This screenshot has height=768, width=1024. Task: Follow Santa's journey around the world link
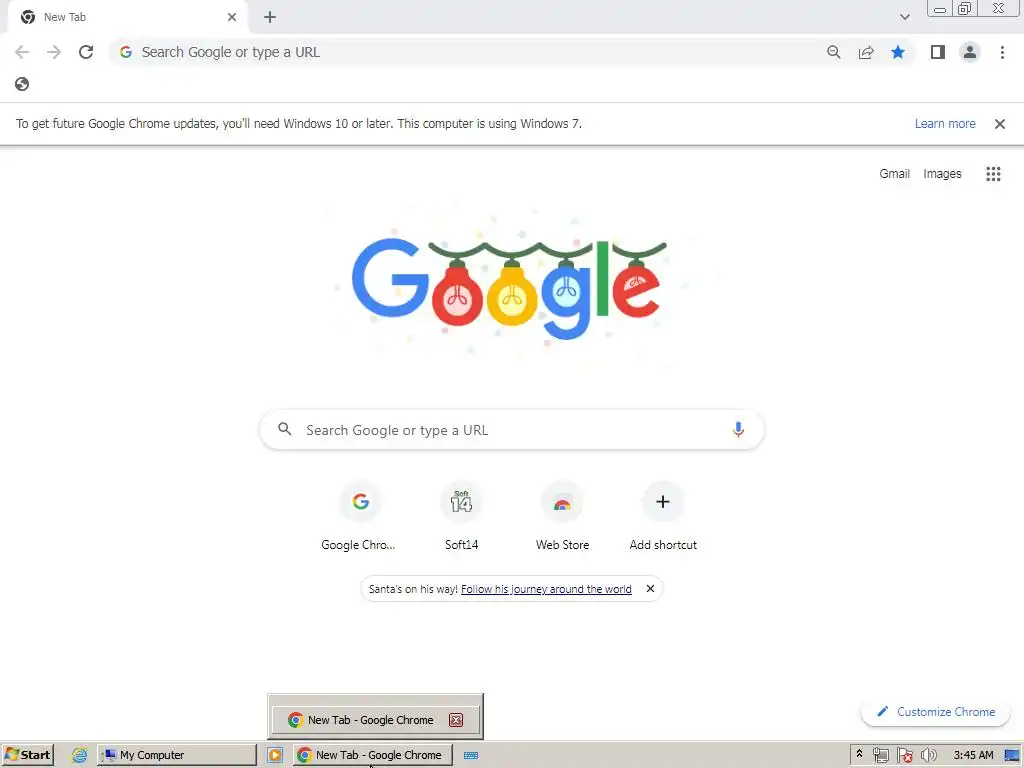[546, 589]
